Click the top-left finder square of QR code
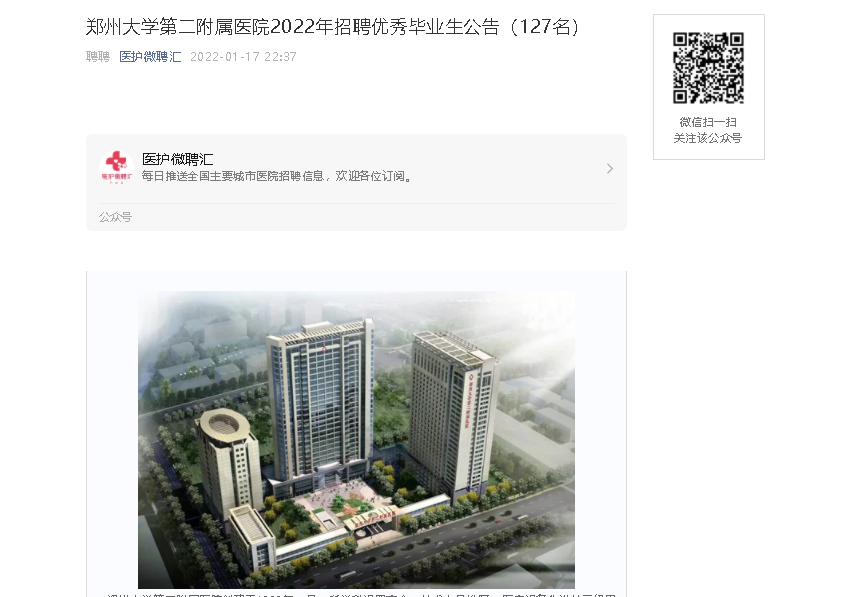 click(680, 39)
